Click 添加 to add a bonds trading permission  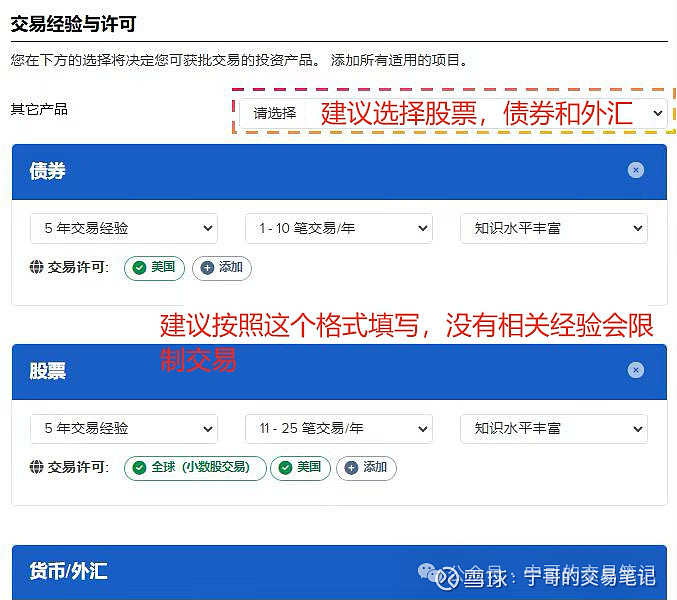click(x=222, y=268)
